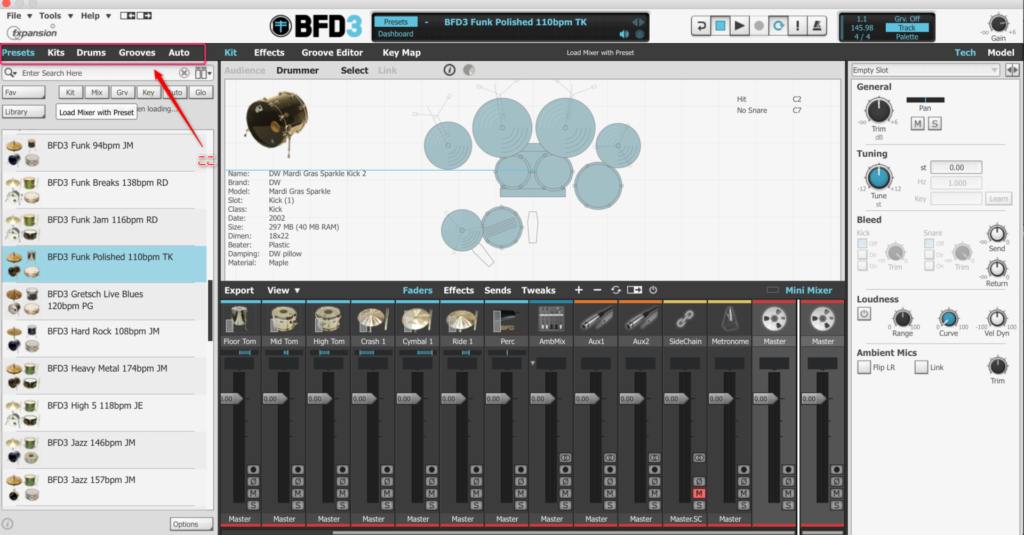Enable the Flip LR checkbox
This screenshot has height=535, width=1024.
(864, 367)
